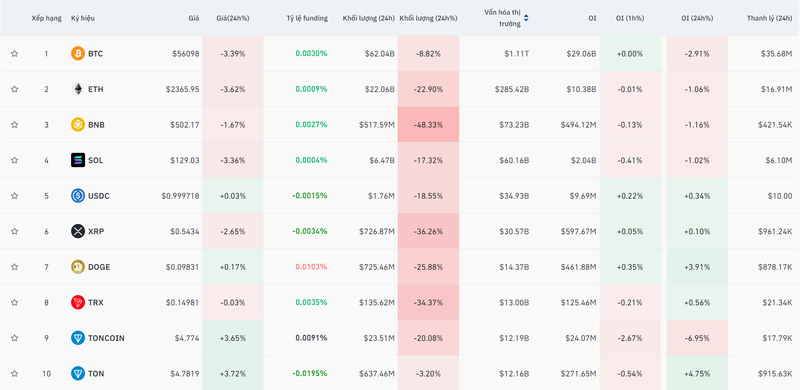
Task: Click the Dogecoin logo icon
Action: 78,267
